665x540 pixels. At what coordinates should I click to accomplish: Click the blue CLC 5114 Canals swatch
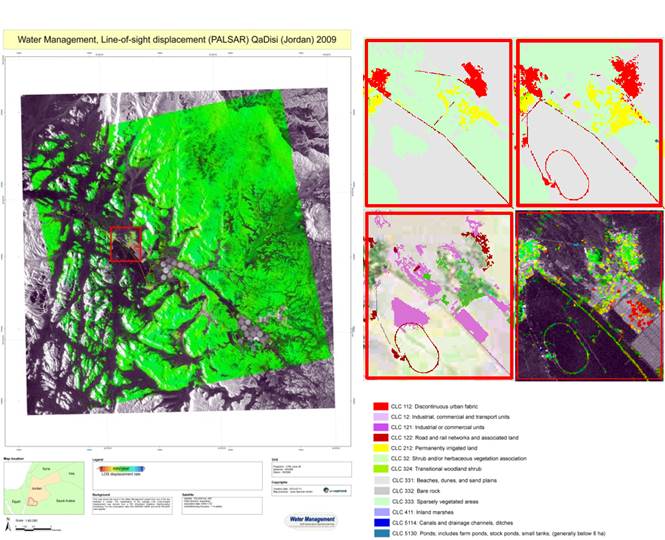382,523
